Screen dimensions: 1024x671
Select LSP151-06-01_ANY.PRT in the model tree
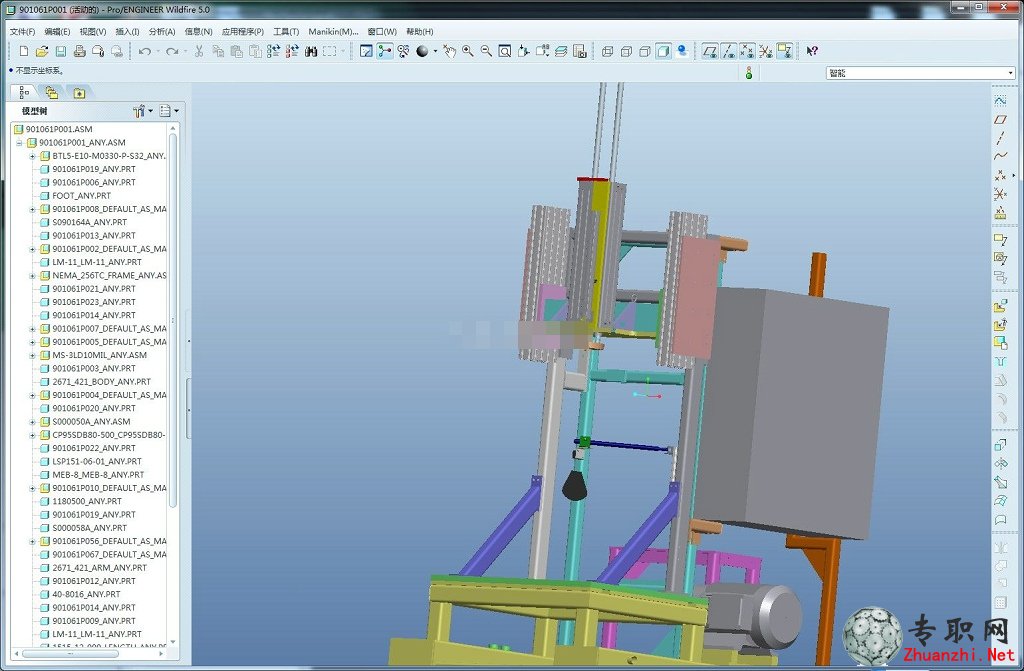(x=97, y=461)
